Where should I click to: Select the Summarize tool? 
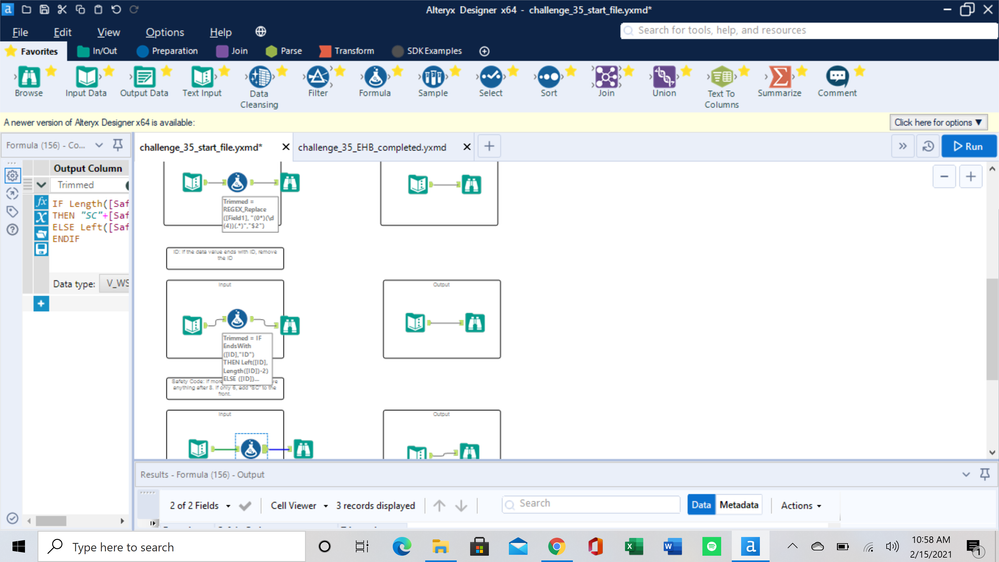point(779,78)
